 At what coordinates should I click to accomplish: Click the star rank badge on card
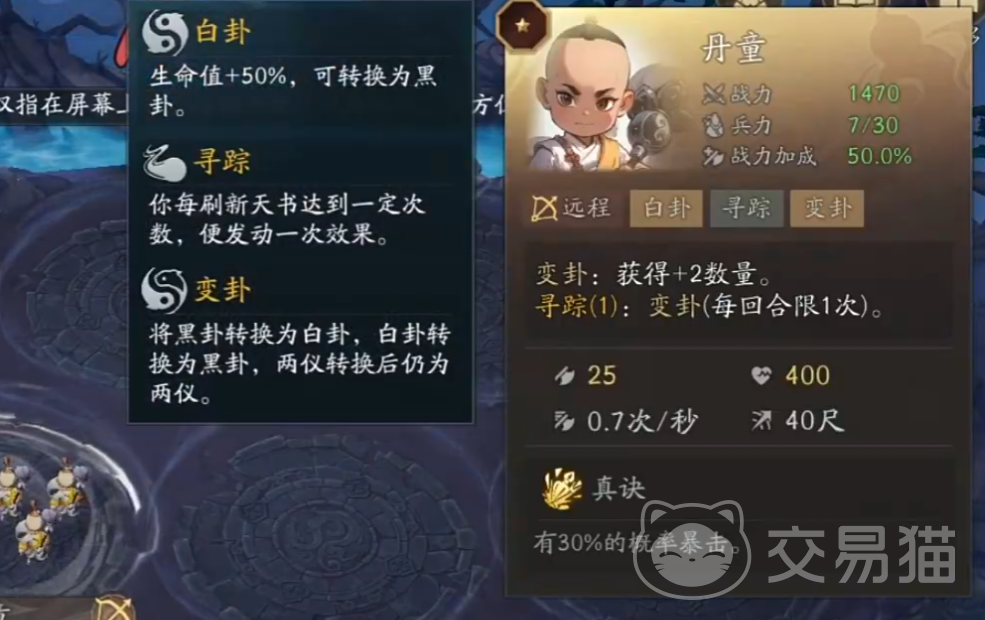pos(522,26)
